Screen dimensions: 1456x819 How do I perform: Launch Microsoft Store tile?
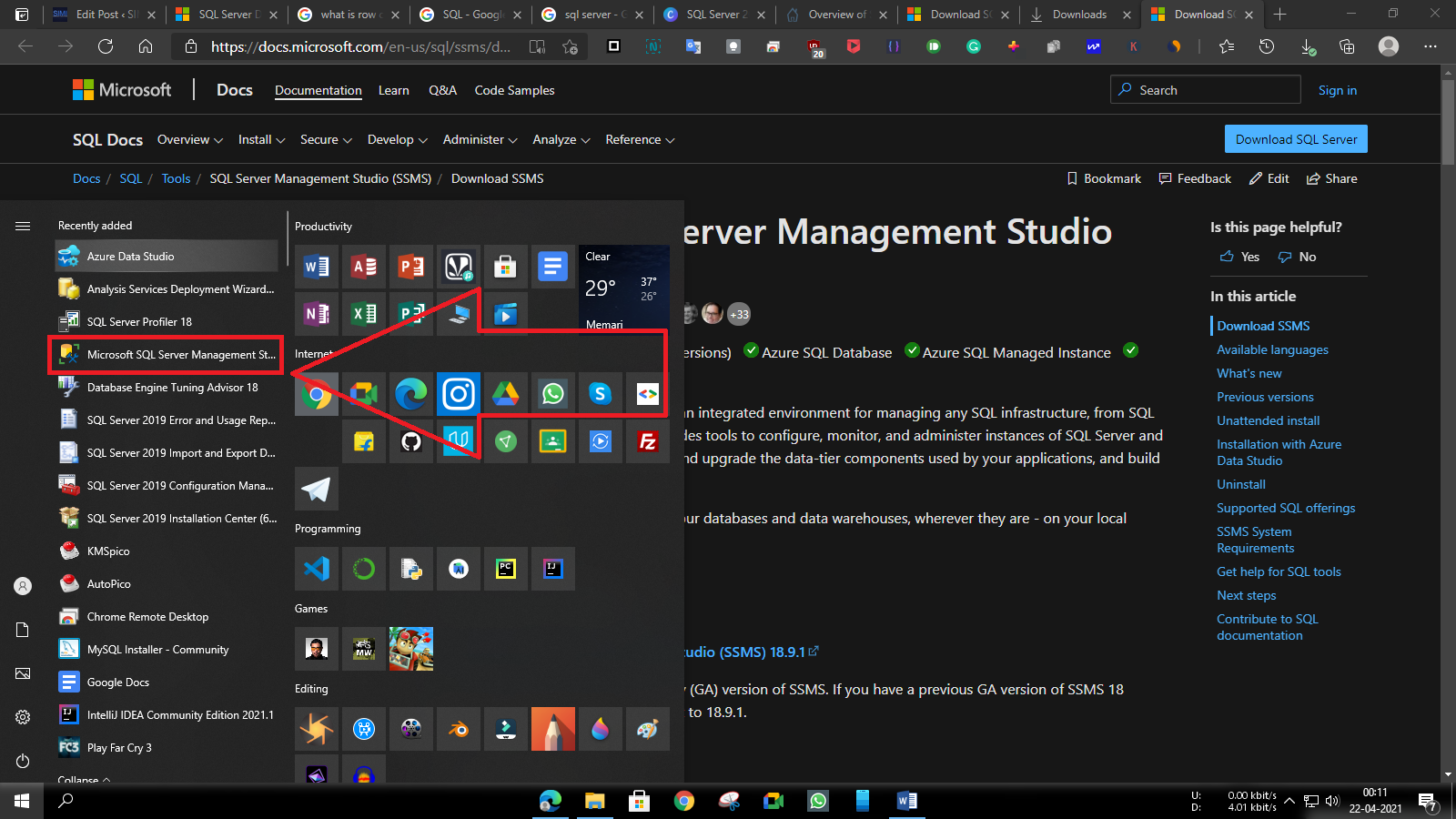506,267
